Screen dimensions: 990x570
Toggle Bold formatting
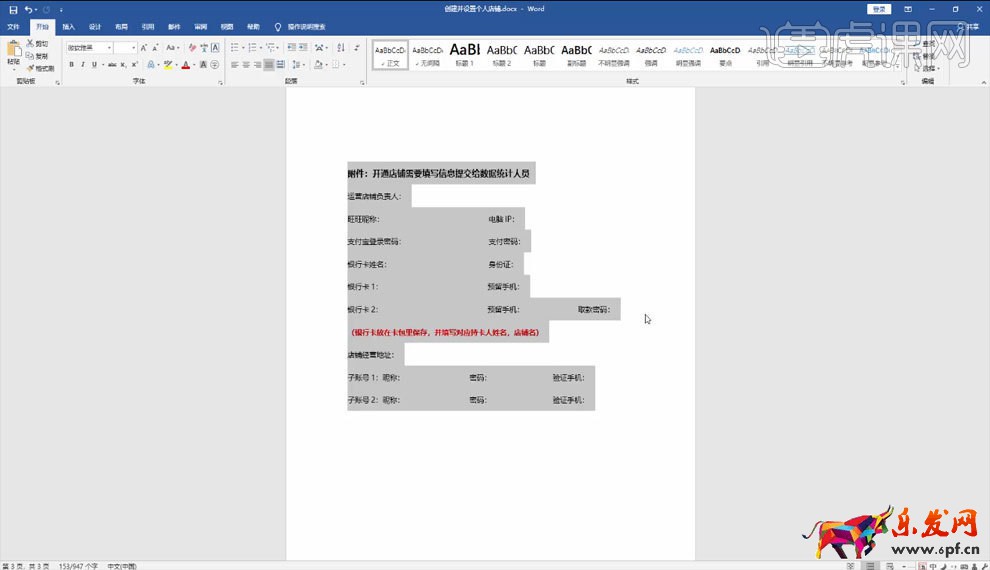click(x=71, y=65)
